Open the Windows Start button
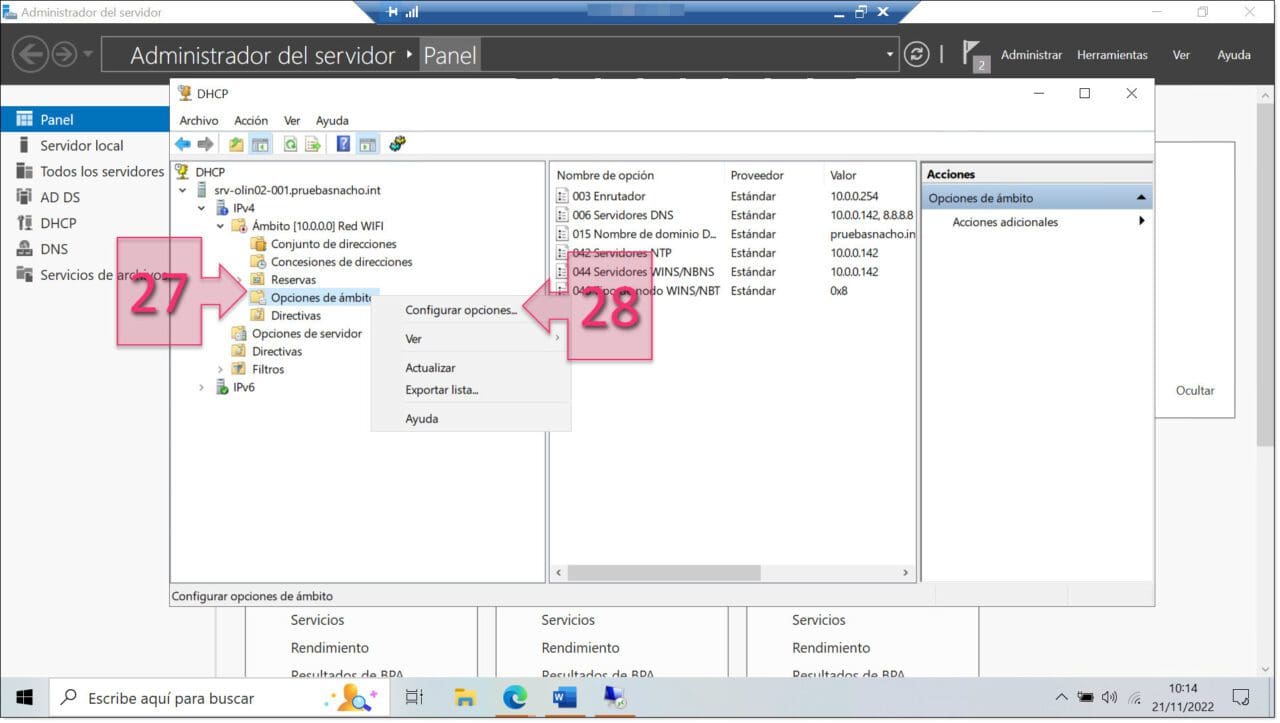1280x723 pixels. point(24,697)
